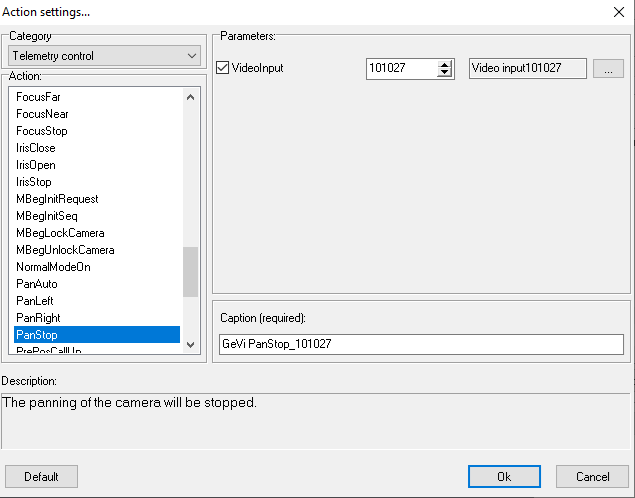Open the Category dropdown
Screen dimensions: 635x498
(x=104, y=56)
